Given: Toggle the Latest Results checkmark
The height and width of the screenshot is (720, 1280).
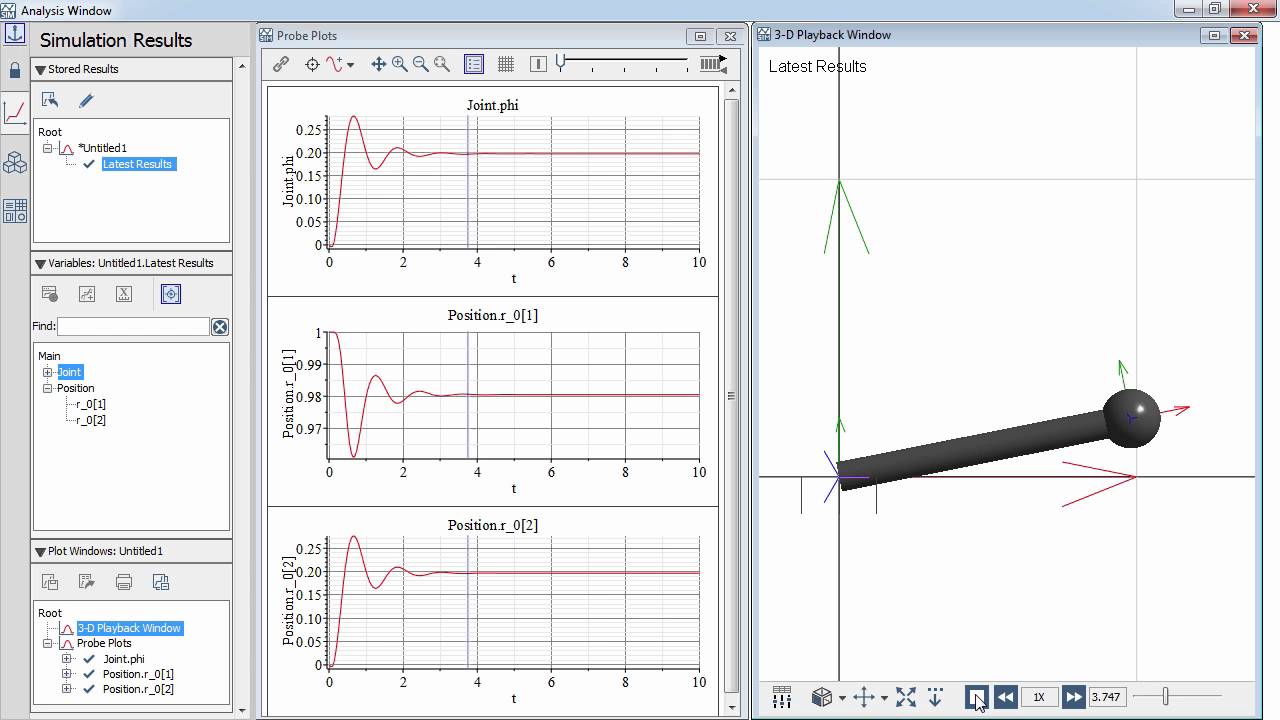Looking at the screenshot, I should click(x=89, y=164).
